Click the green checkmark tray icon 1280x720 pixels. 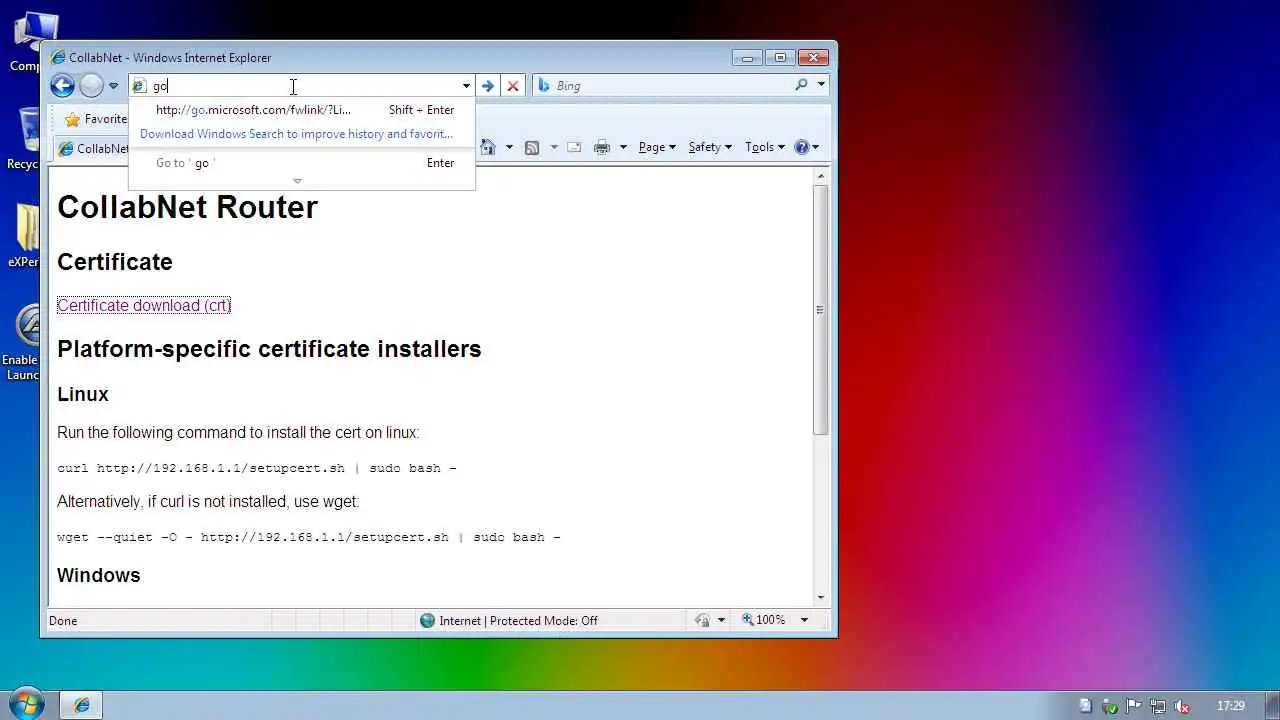click(x=1109, y=706)
